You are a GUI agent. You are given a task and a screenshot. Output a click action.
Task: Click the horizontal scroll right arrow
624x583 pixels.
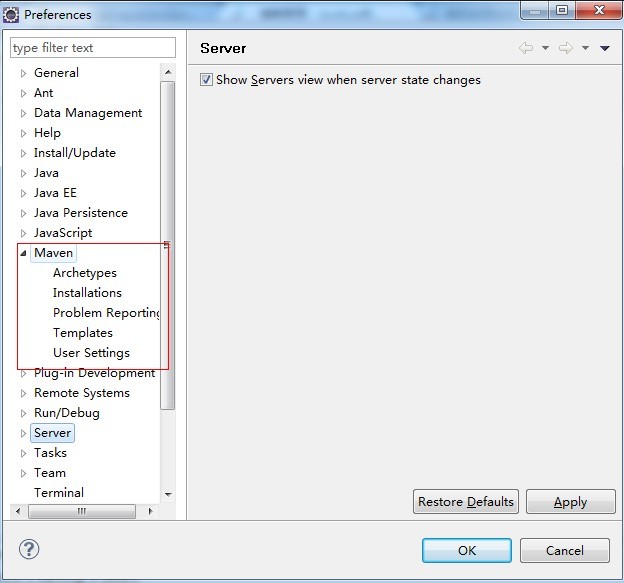click(150, 511)
